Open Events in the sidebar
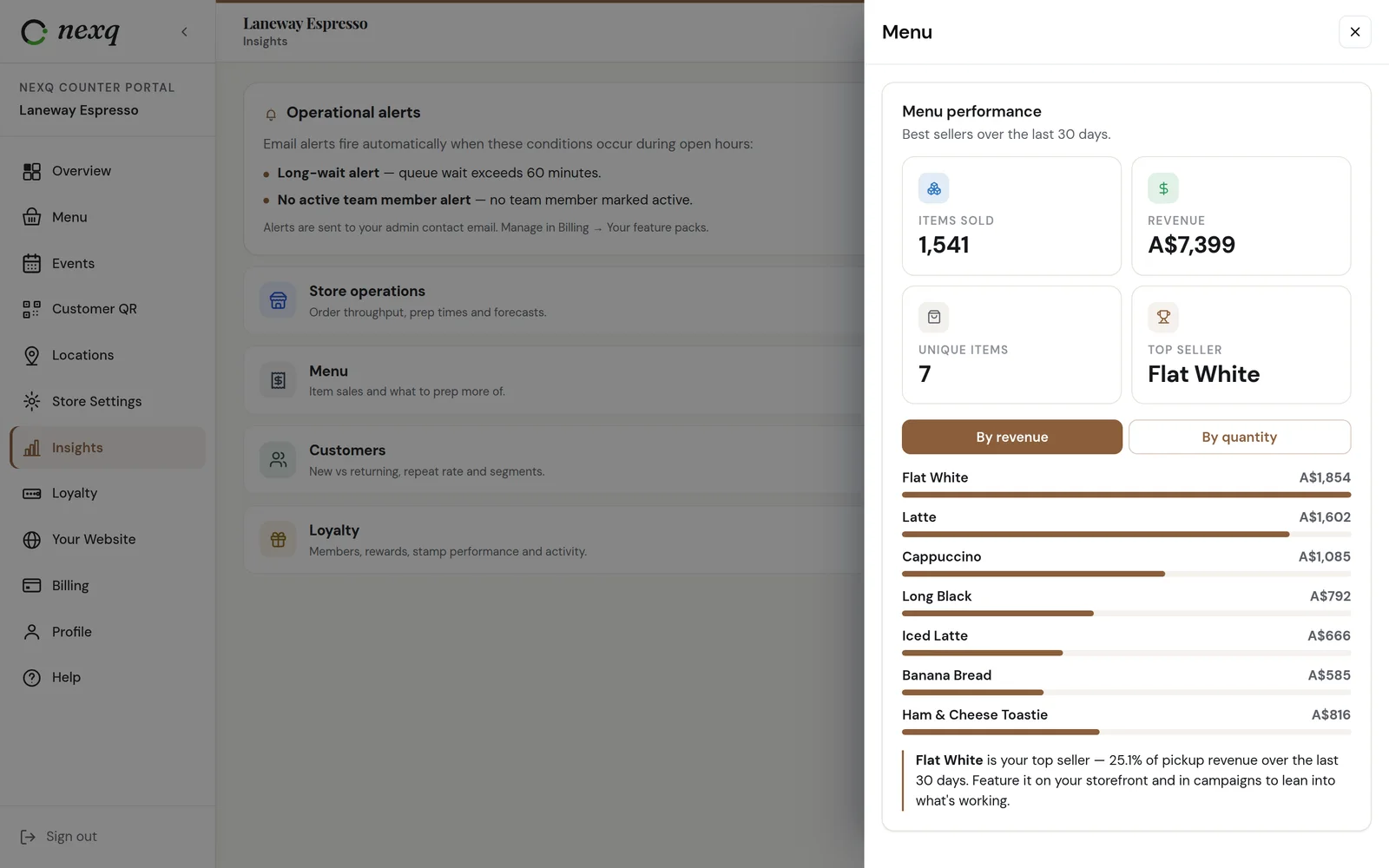The width and height of the screenshot is (1389, 868). [108, 263]
